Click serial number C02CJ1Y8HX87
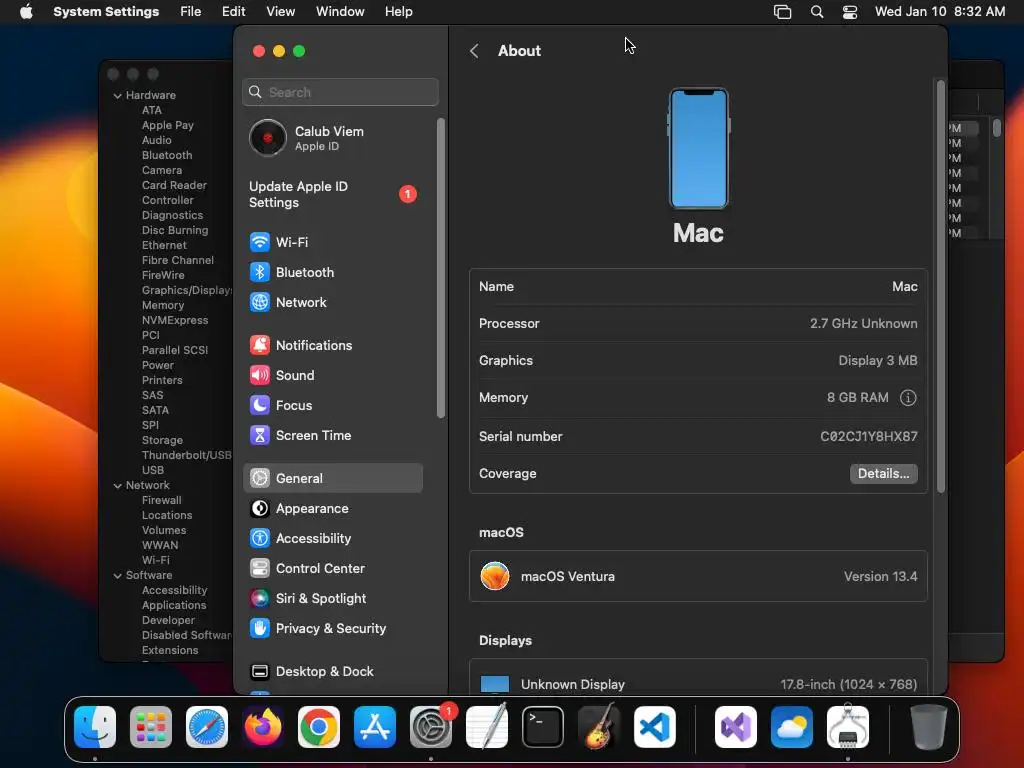This screenshot has height=768, width=1024. 869,436
